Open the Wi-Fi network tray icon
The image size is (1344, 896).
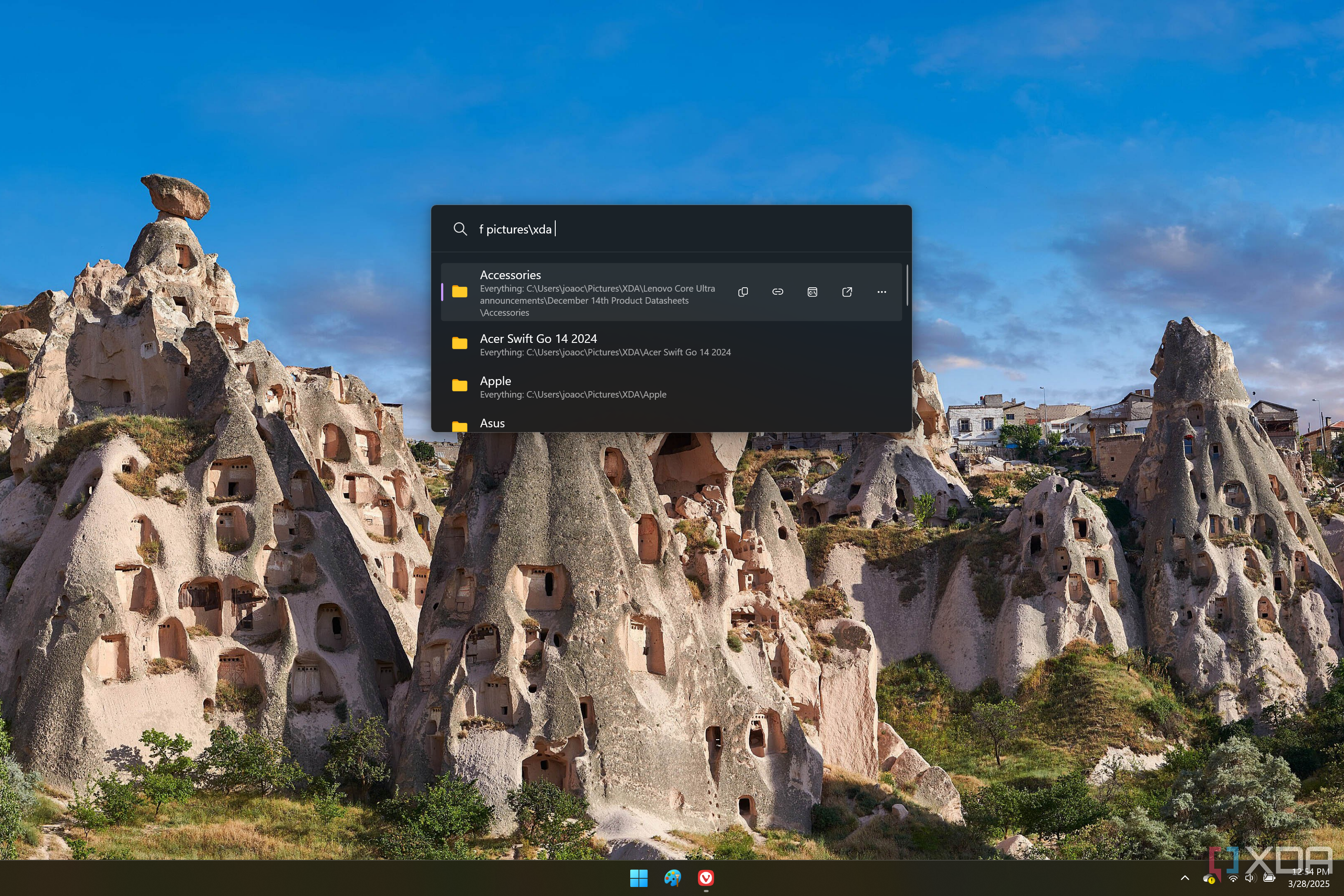1233,878
